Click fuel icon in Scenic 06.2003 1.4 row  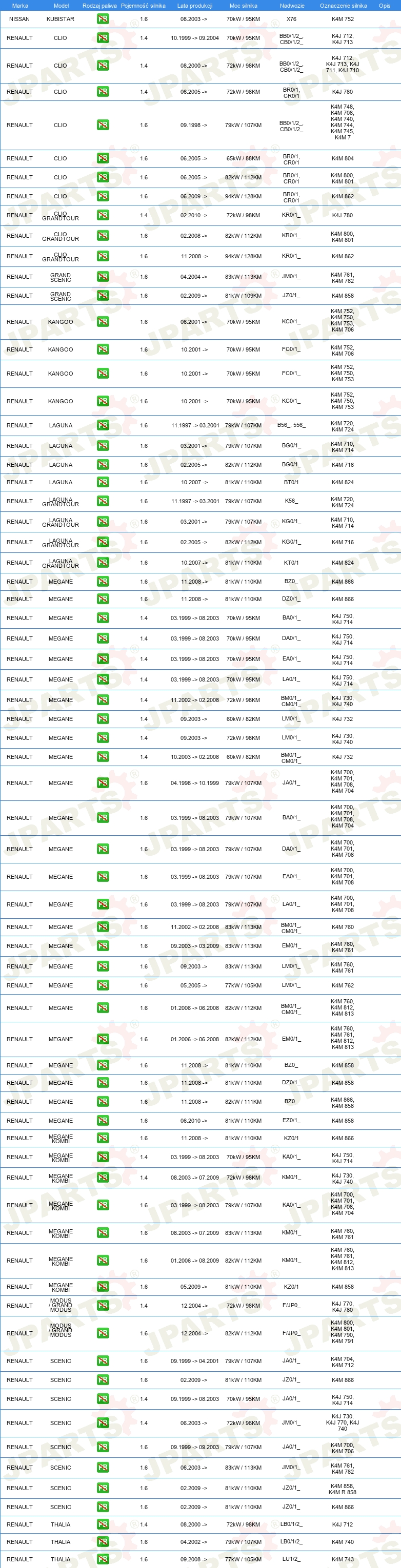click(103, 1422)
